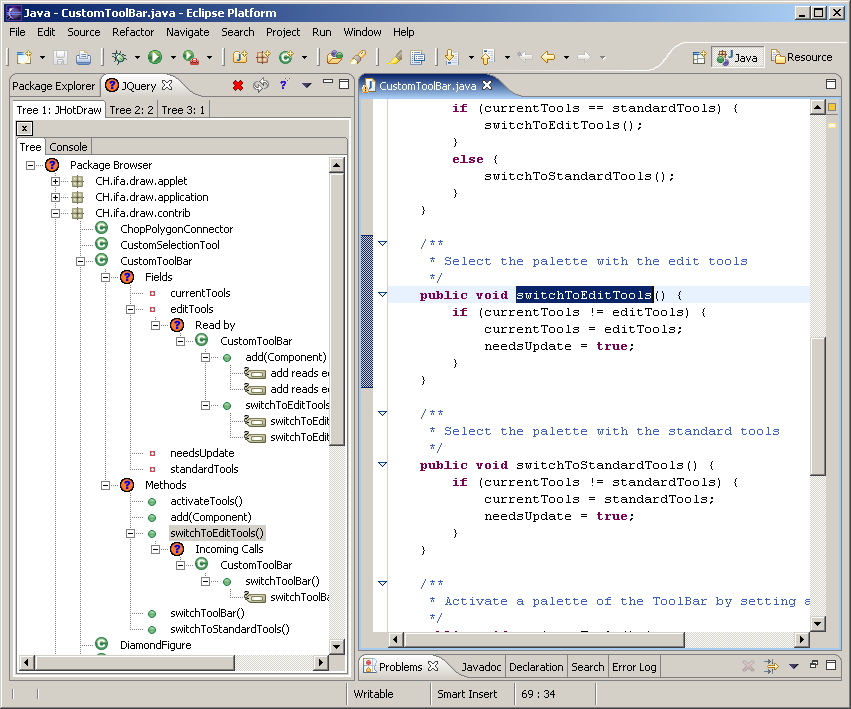Expand the CH.ifa.draw.application package
The height and width of the screenshot is (709, 851).
click(55, 197)
